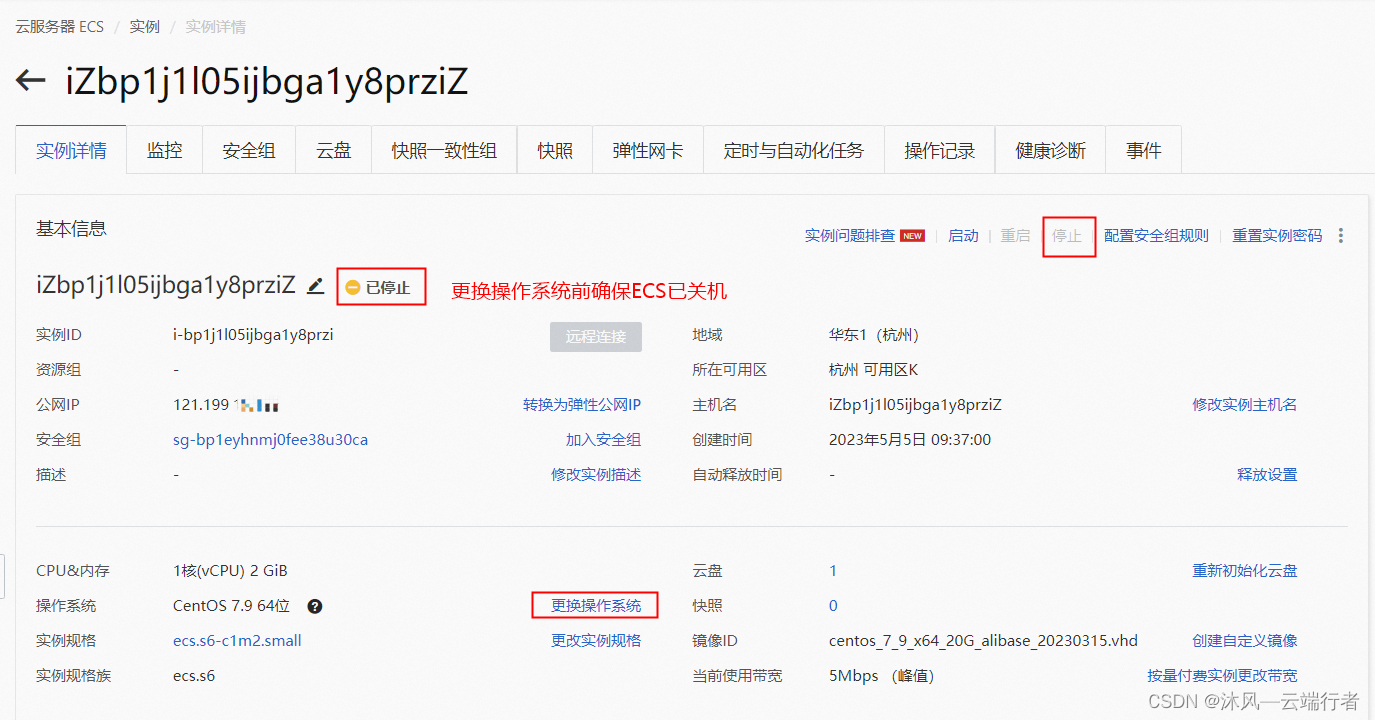Switch to the 健康诊断 tab

coord(1050,151)
